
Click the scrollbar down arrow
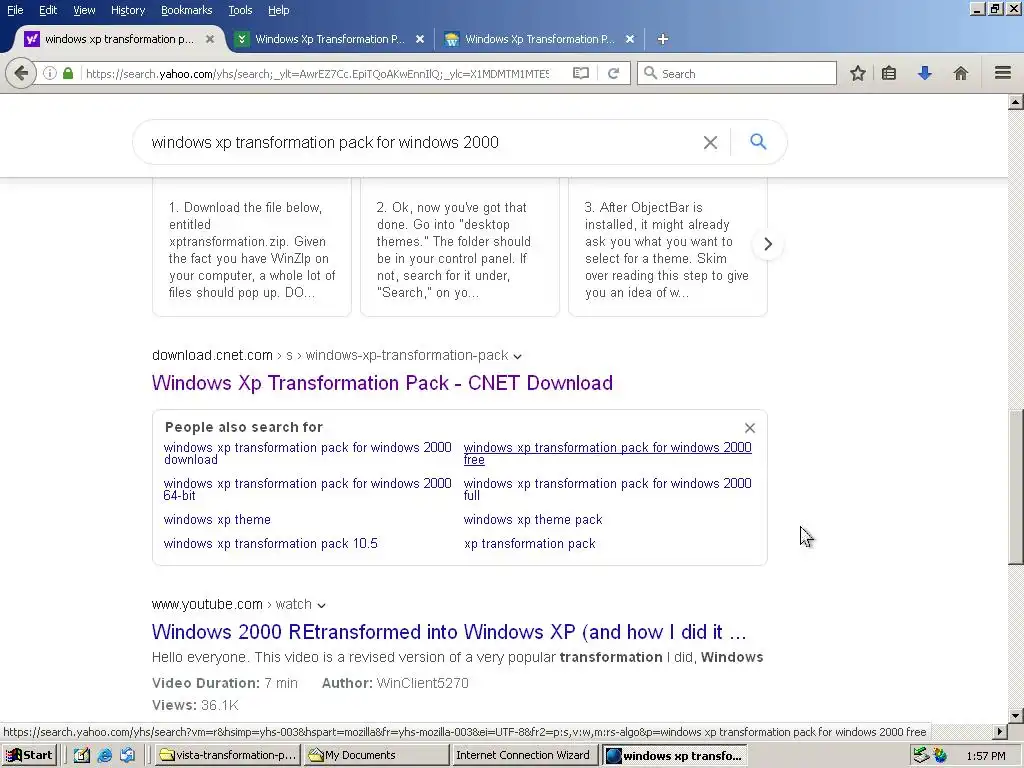coord(1015,716)
